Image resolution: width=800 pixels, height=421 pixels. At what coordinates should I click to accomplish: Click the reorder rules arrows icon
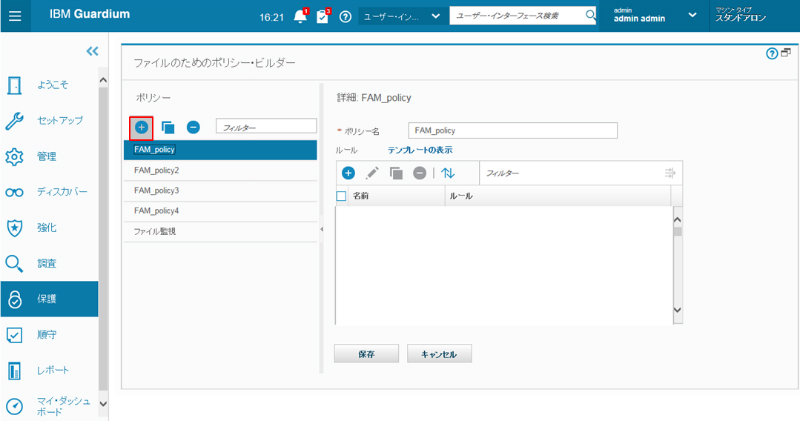447,173
